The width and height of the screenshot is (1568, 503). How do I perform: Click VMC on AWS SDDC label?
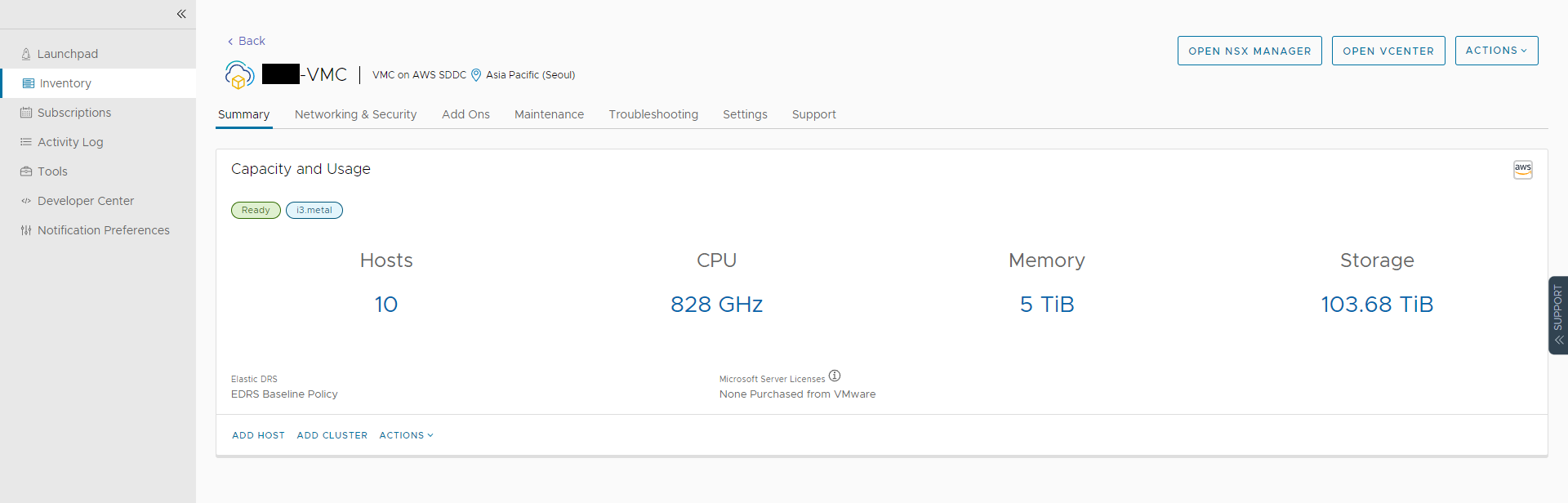[419, 75]
